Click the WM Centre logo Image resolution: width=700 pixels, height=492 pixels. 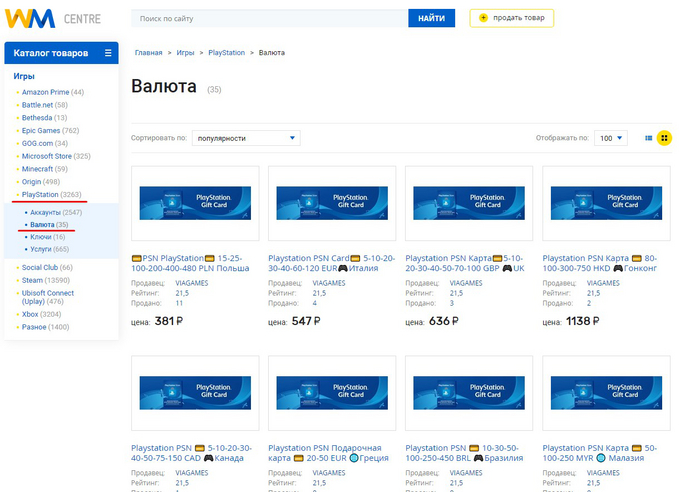(x=53, y=19)
